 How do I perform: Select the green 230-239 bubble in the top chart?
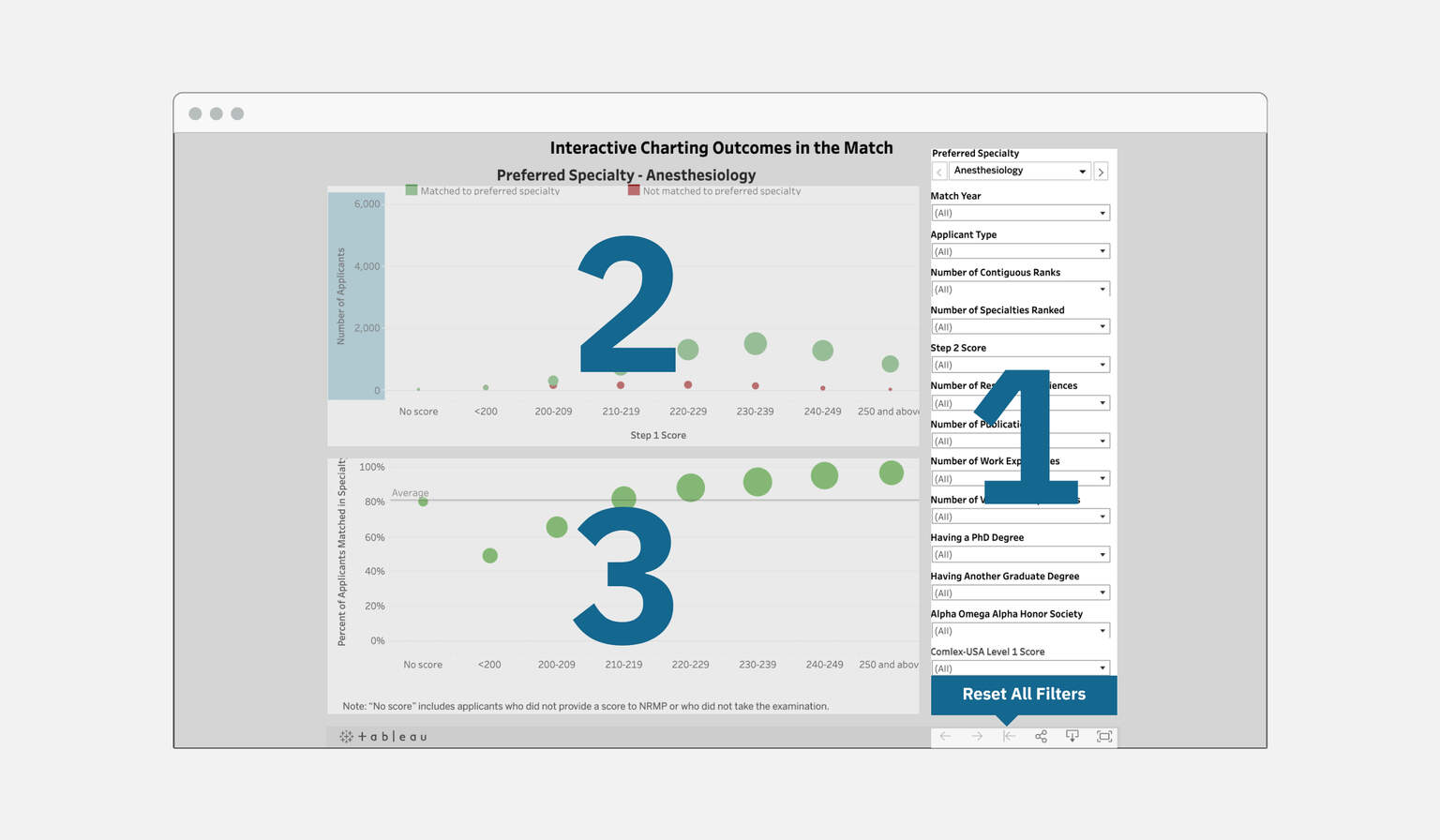click(755, 344)
